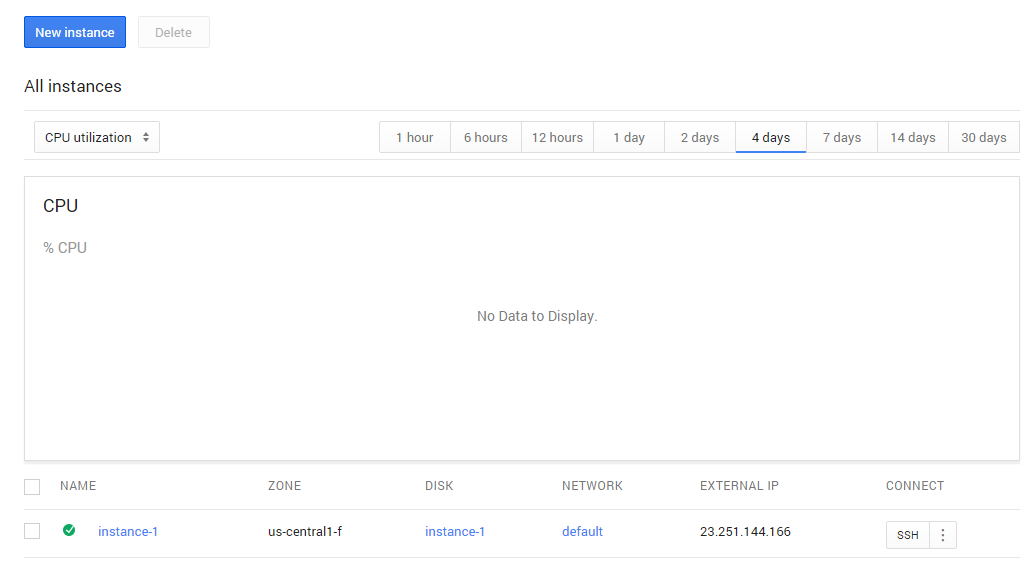Viewport: 1032px width, 585px height.
Task: Click the CONNECT column header
Action: 915,486
